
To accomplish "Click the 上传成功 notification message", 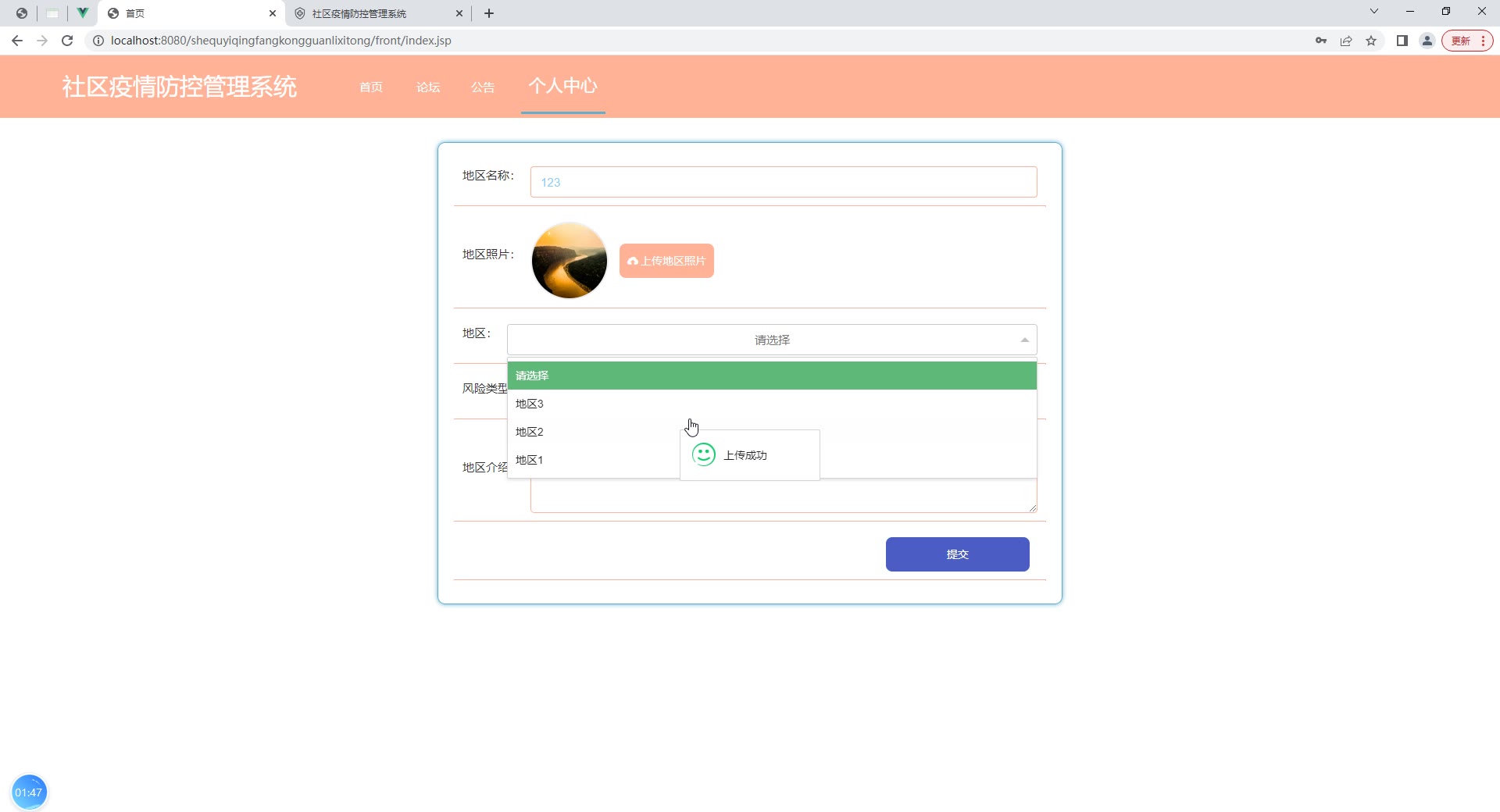I will click(x=750, y=455).
